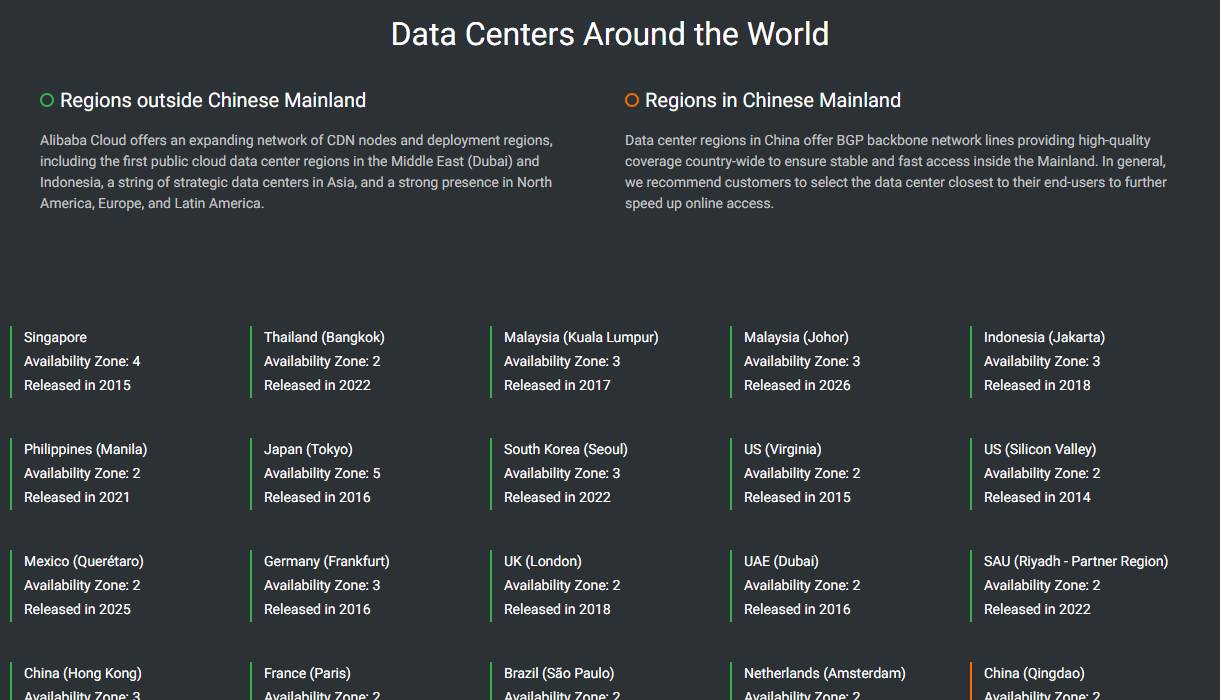Pick the South Korea (Seoul) region name

[x=566, y=449]
